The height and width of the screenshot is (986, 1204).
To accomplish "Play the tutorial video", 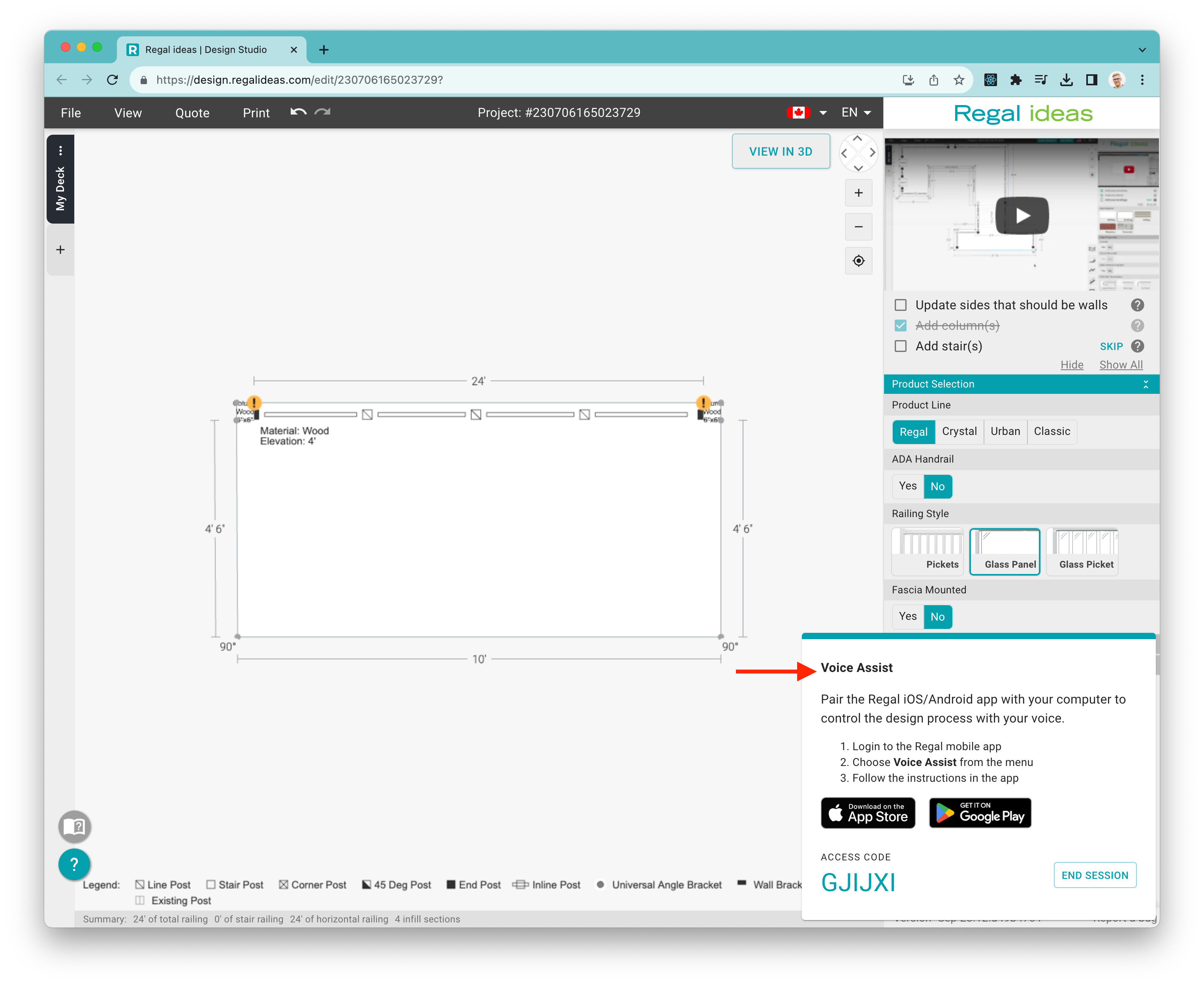I will point(1022,215).
